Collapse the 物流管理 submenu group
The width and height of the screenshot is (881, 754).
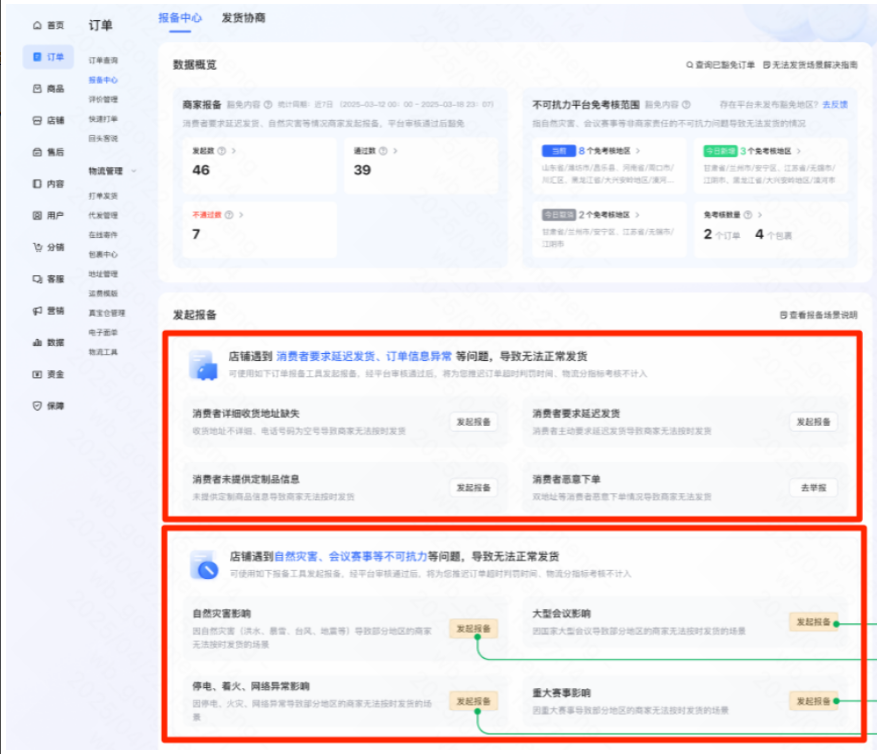[134, 171]
